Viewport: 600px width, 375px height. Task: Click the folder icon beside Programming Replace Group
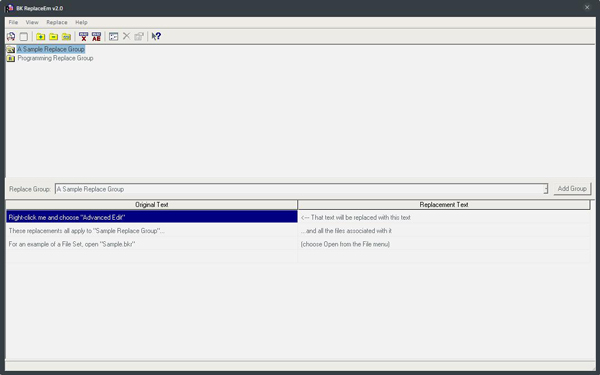[11, 59]
